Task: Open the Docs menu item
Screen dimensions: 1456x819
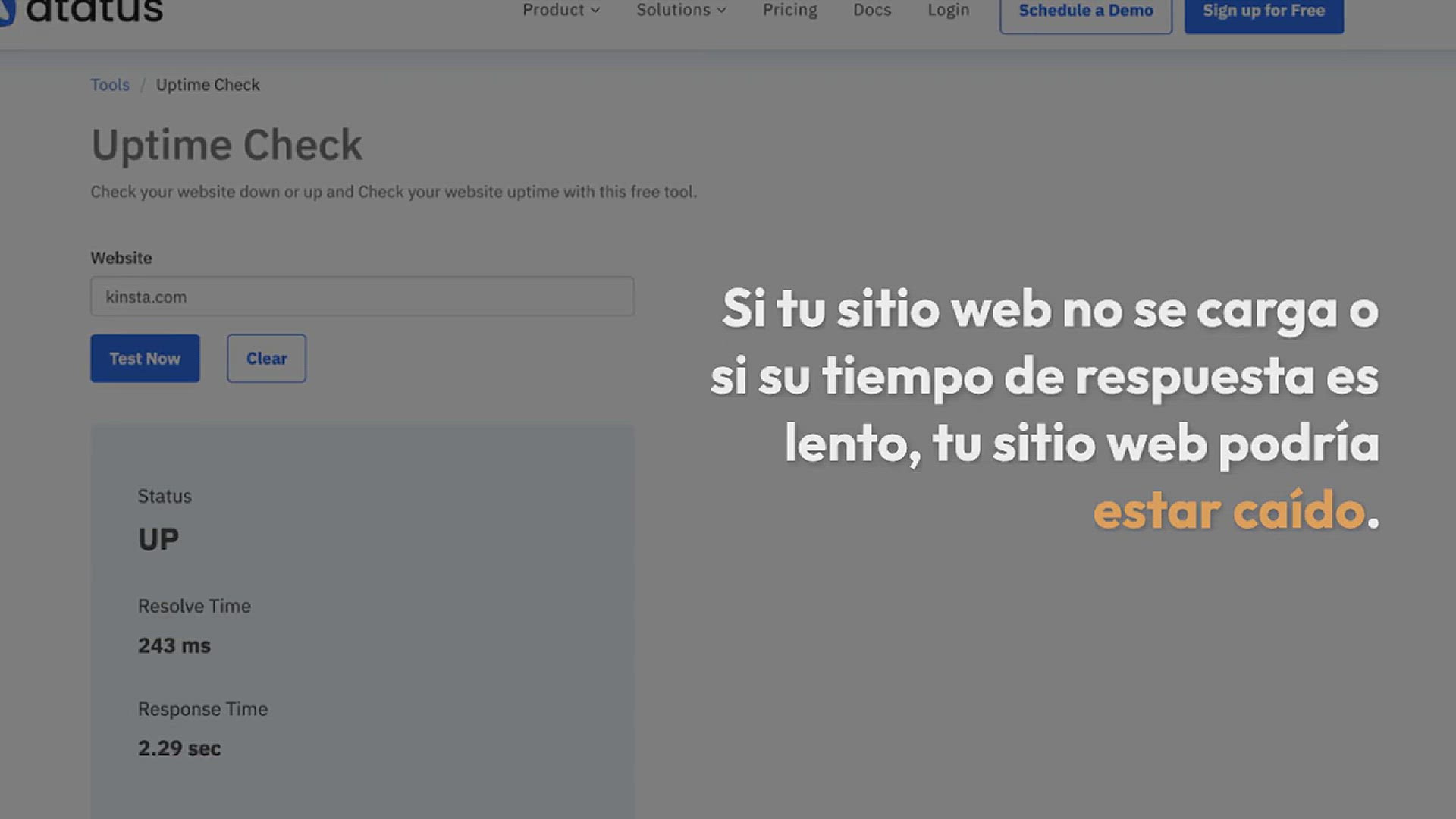Action: [x=871, y=11]
